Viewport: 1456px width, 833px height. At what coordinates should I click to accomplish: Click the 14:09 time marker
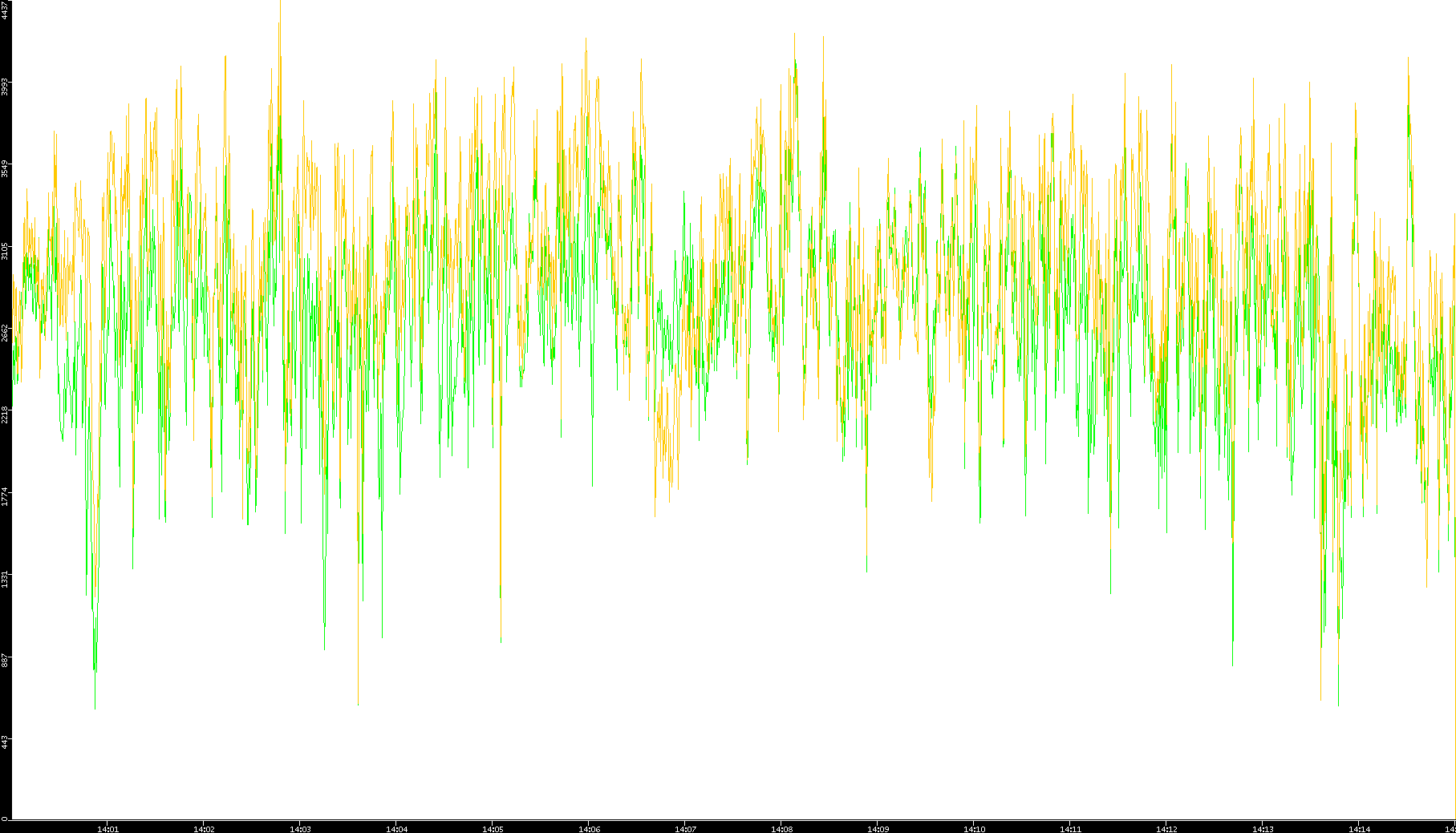[878, 829]
